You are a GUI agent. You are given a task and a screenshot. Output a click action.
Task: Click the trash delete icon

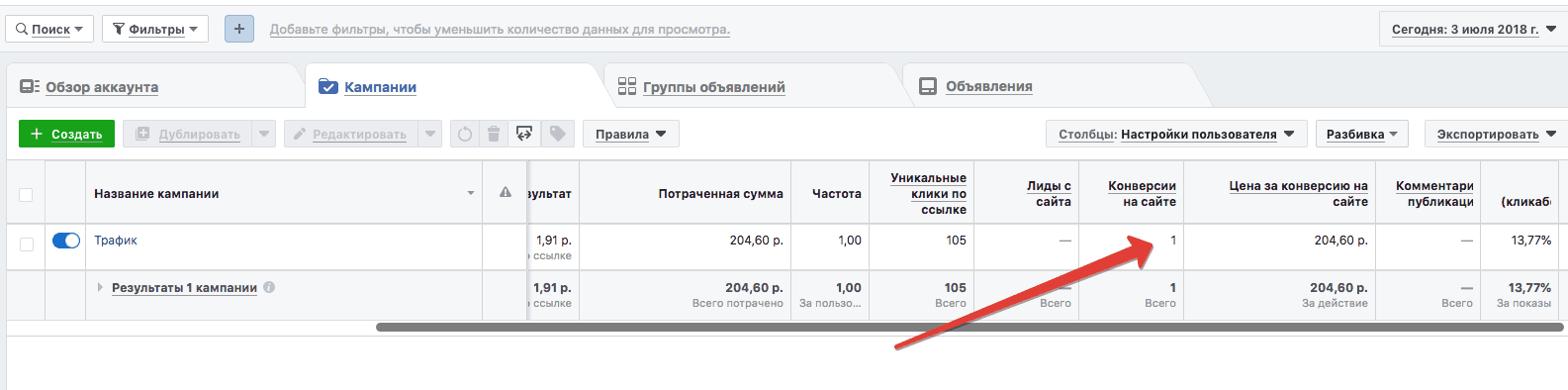click(x=494, y=134)
